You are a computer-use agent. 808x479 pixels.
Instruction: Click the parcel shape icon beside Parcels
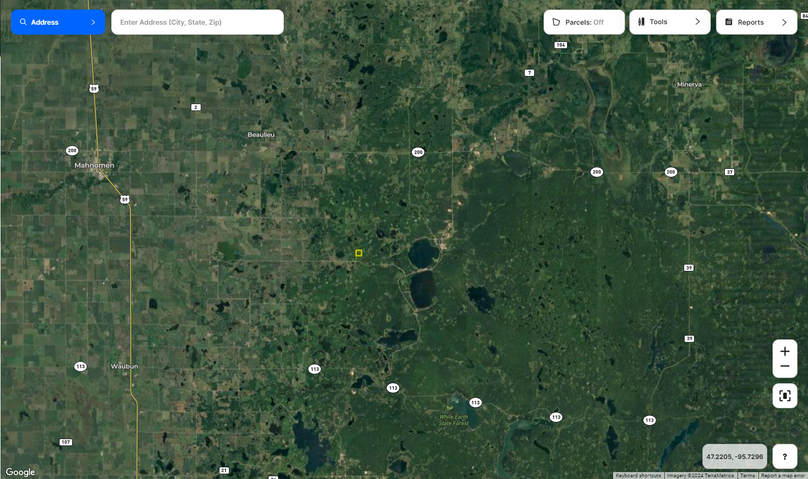coord(556,22)
